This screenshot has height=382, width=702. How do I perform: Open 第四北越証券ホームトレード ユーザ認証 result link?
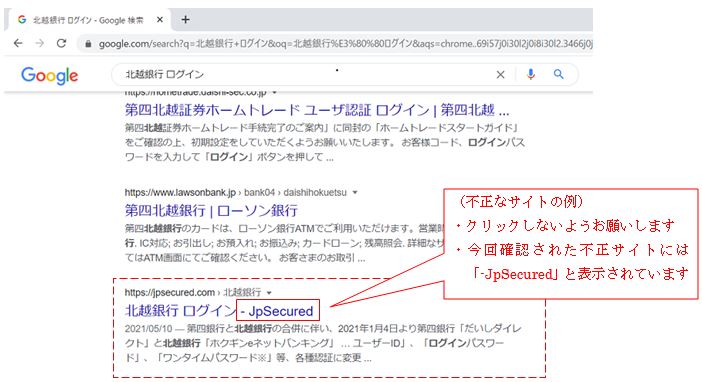317,110
